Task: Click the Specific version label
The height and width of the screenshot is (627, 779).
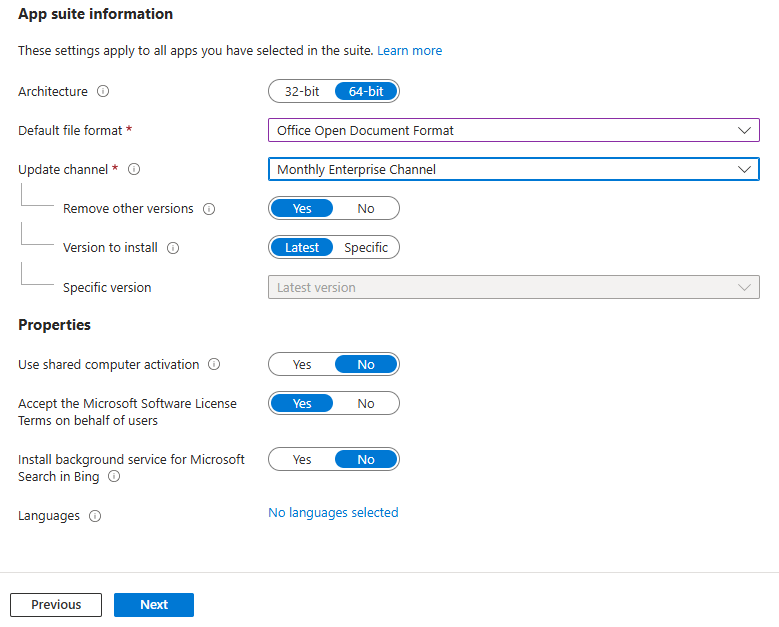Action: coord(107,288)
